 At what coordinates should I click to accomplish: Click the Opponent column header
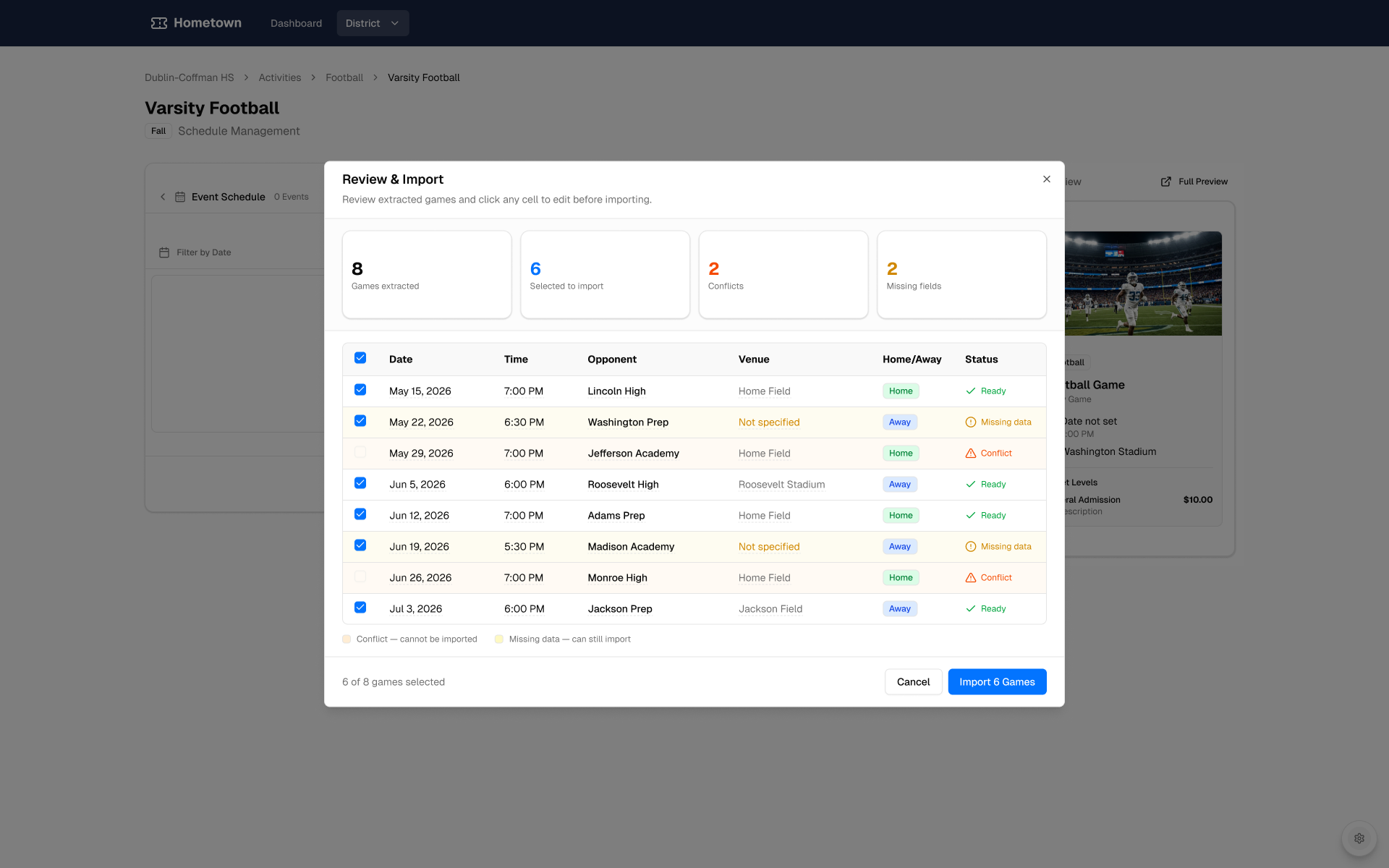[x=612, y=359]
